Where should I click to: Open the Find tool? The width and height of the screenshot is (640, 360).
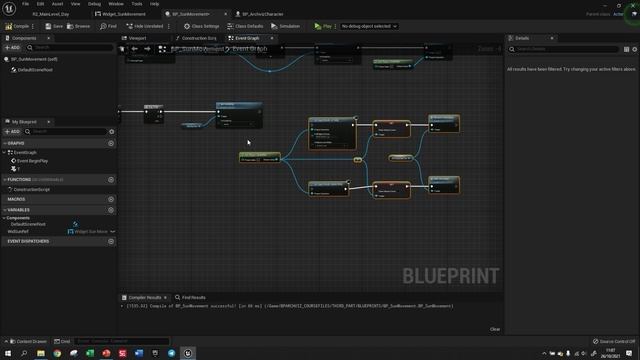[108, 26]
